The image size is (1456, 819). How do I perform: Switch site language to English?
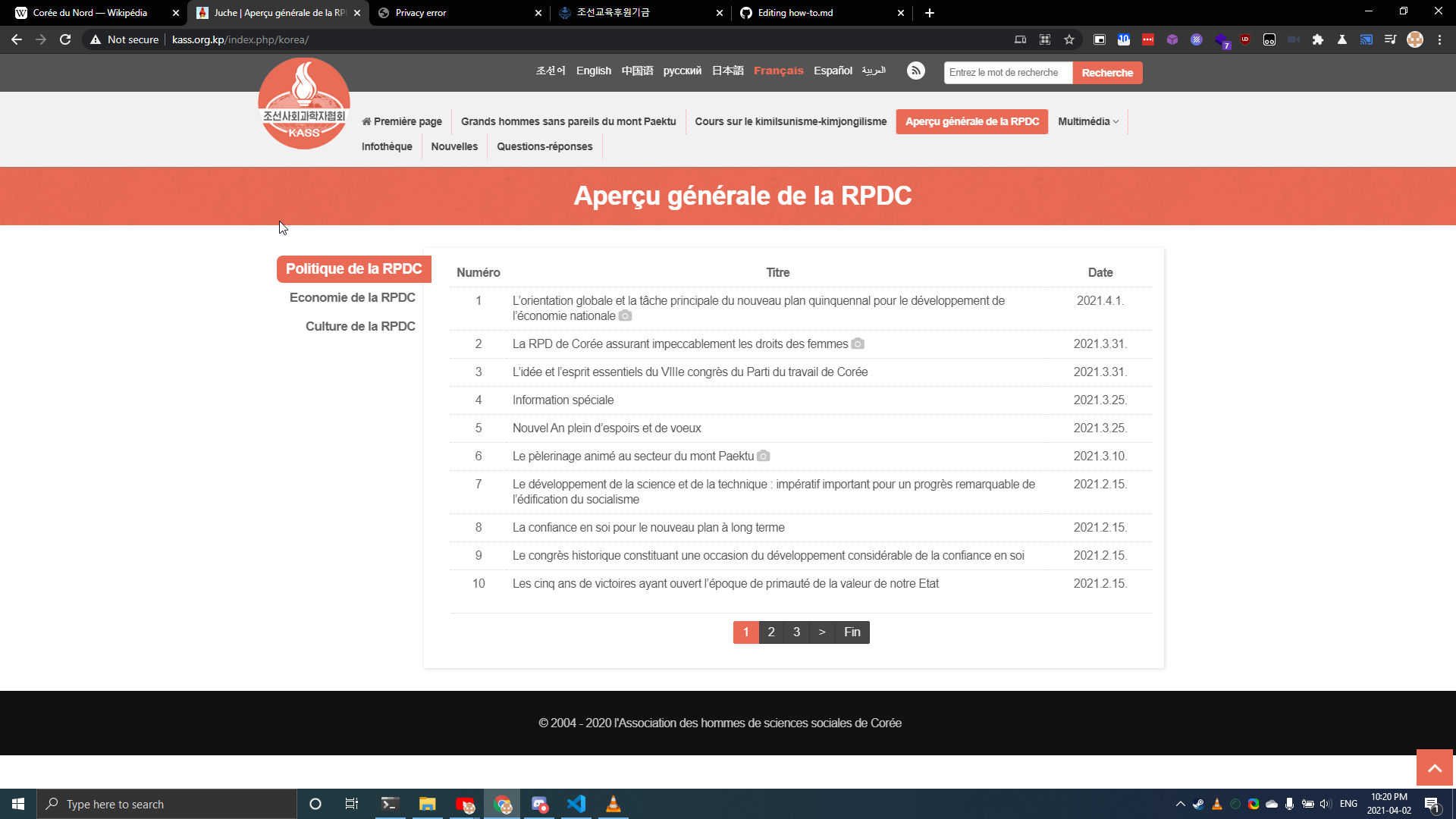tap(593, 71)
